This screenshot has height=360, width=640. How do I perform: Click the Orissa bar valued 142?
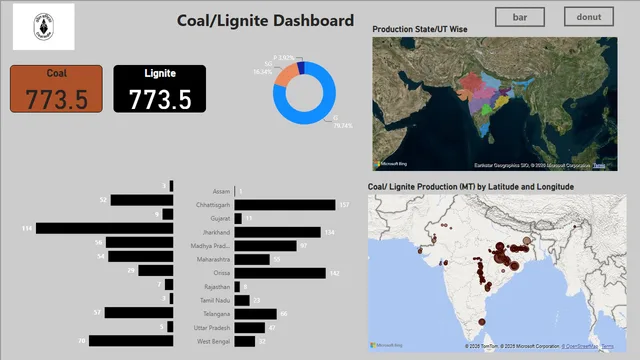(280, 273)
